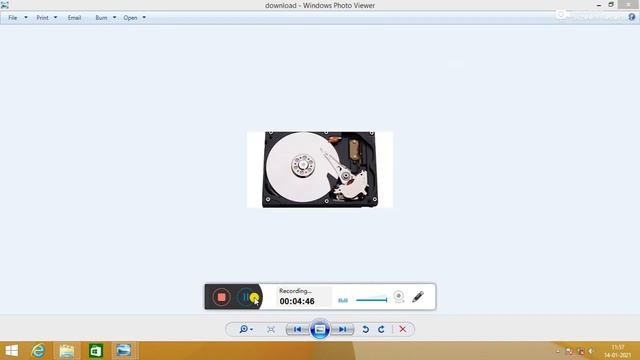Open Photo Viewer help

click(x=632, y=17)
